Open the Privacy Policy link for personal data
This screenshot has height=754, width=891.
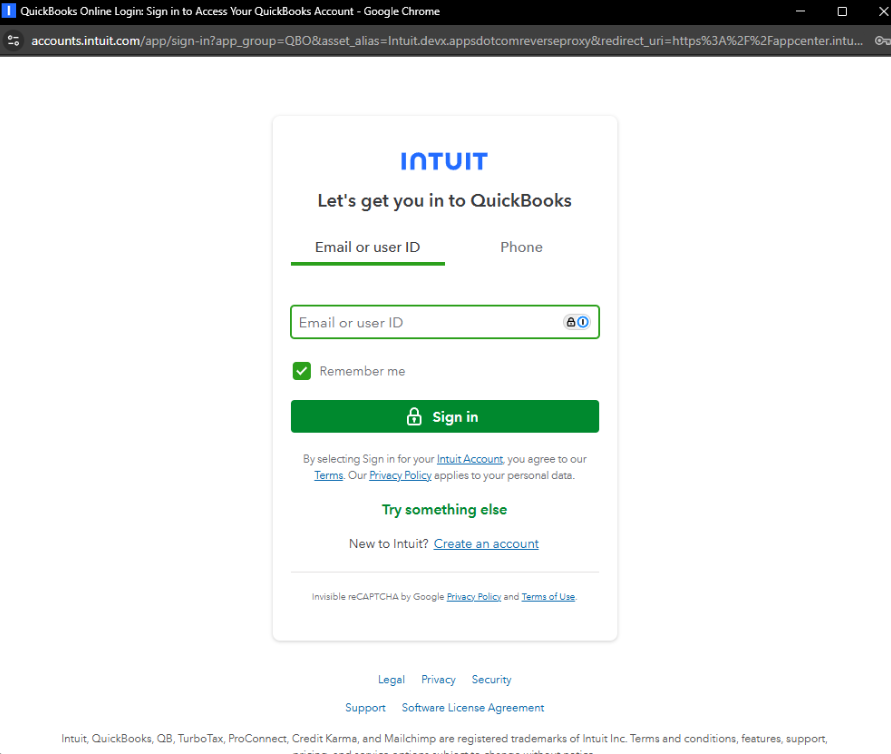coord(401,476)
